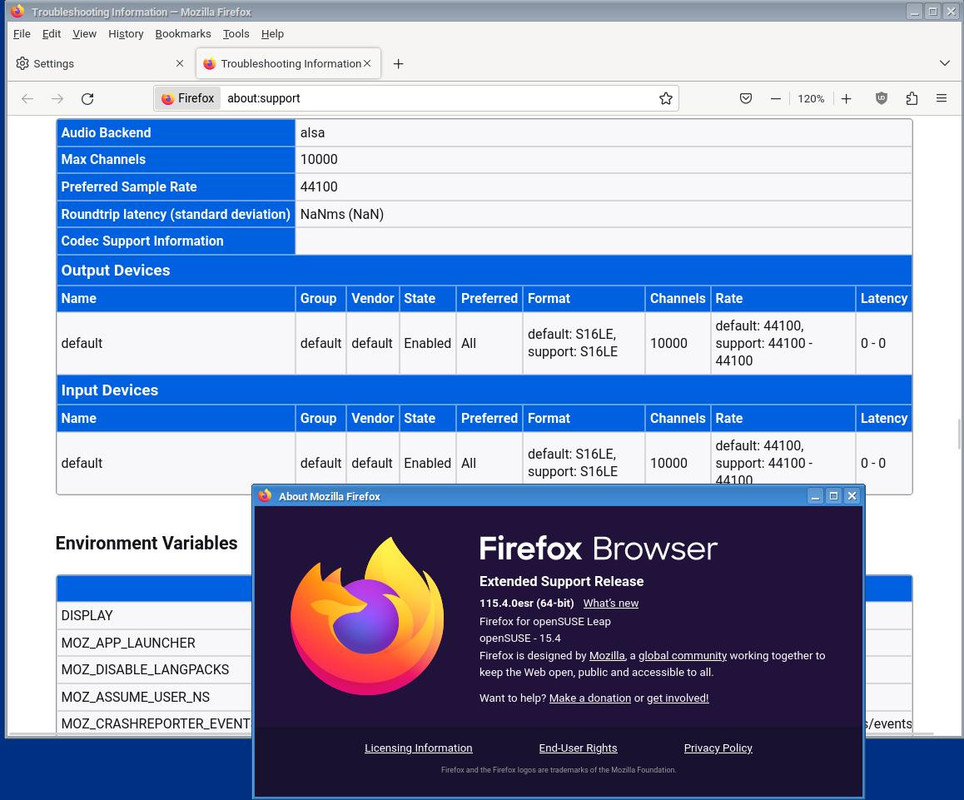This screenshot has height=800, width=964.
Task: Open the History menu
Action: pos(125,34)
